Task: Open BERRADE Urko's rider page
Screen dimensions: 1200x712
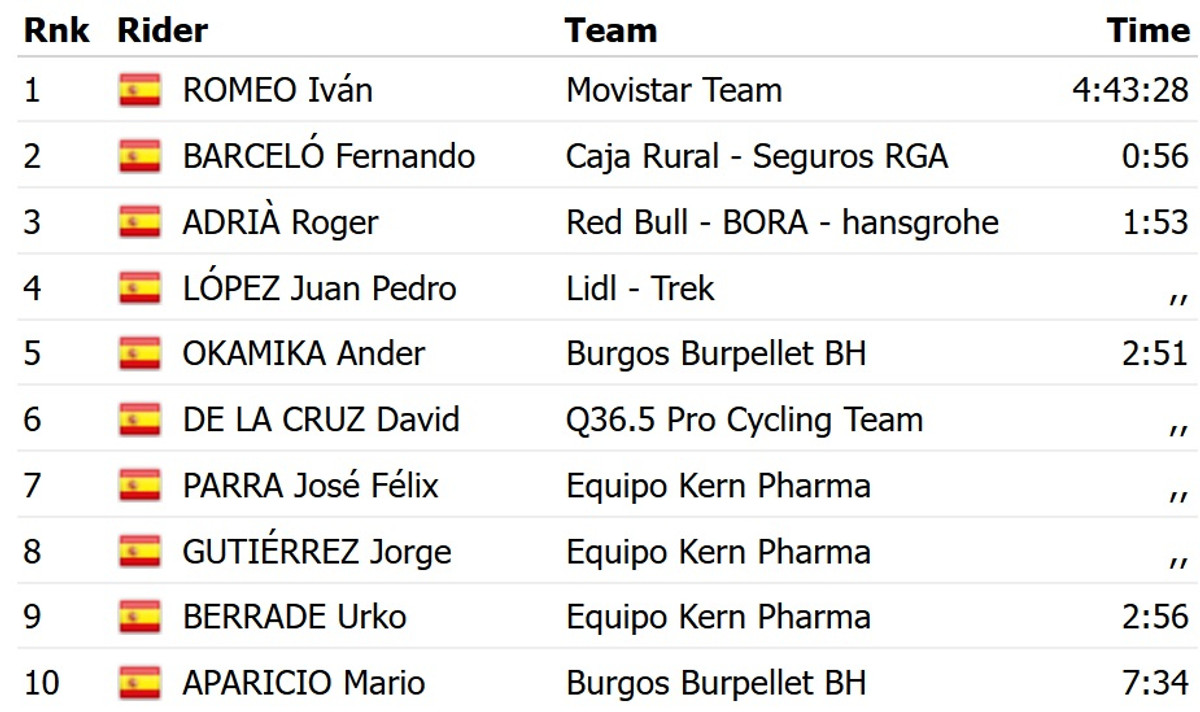Action: (294, 617)
